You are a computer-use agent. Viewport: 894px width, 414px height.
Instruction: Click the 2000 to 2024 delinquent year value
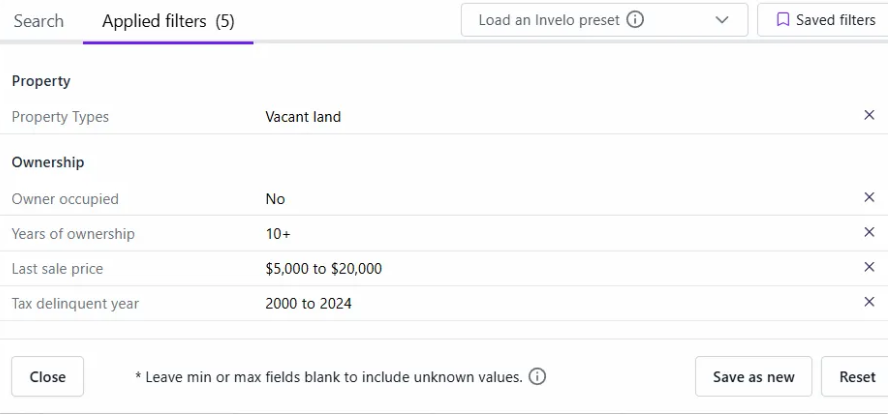308,303
